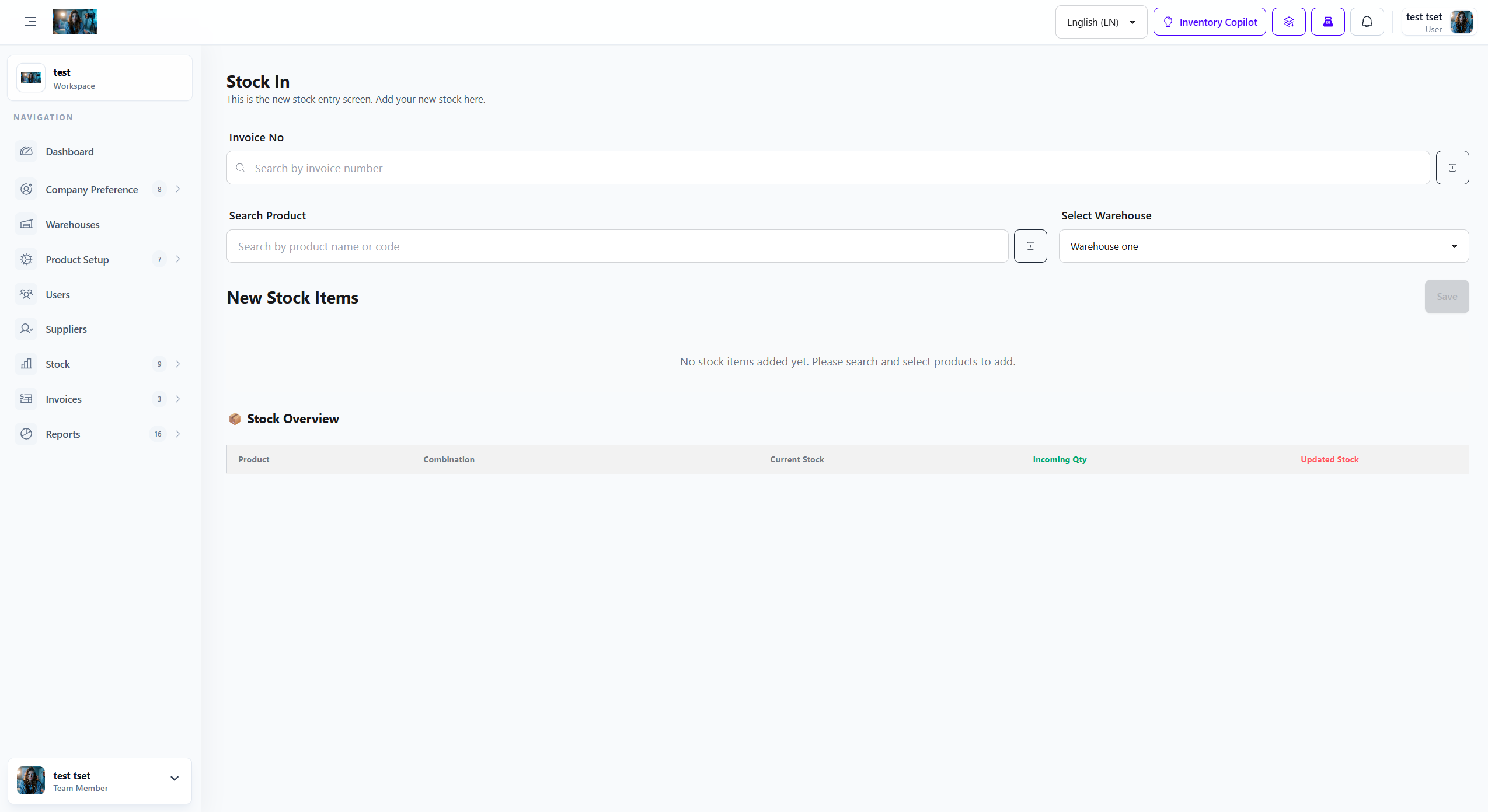Open notifications bell icon
The height and width of the screenshot is (812, 1488).
pos(1367,22)
